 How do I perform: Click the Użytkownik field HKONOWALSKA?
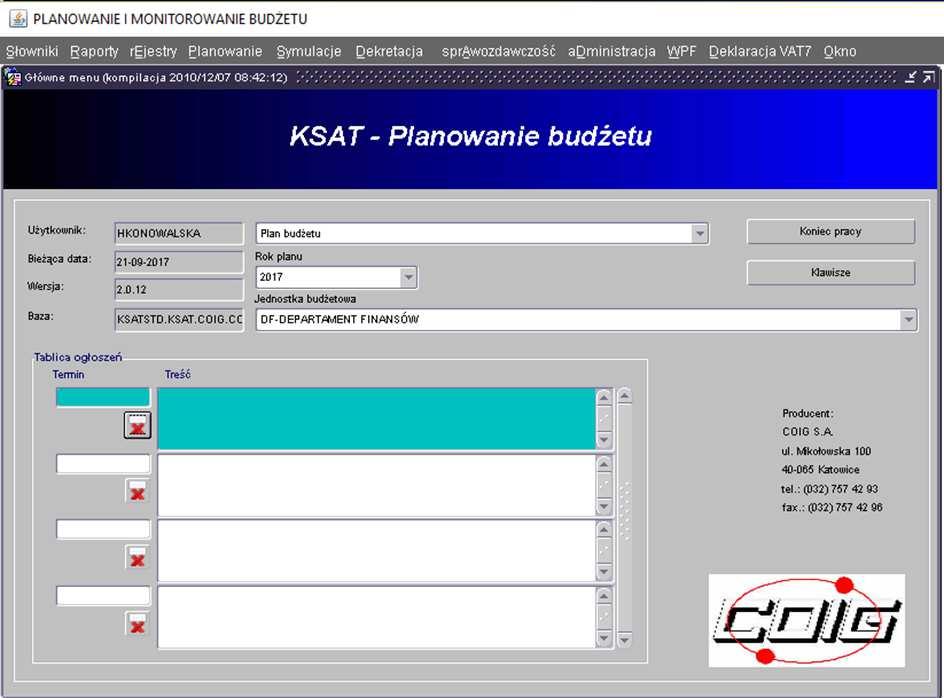point(179,233)
